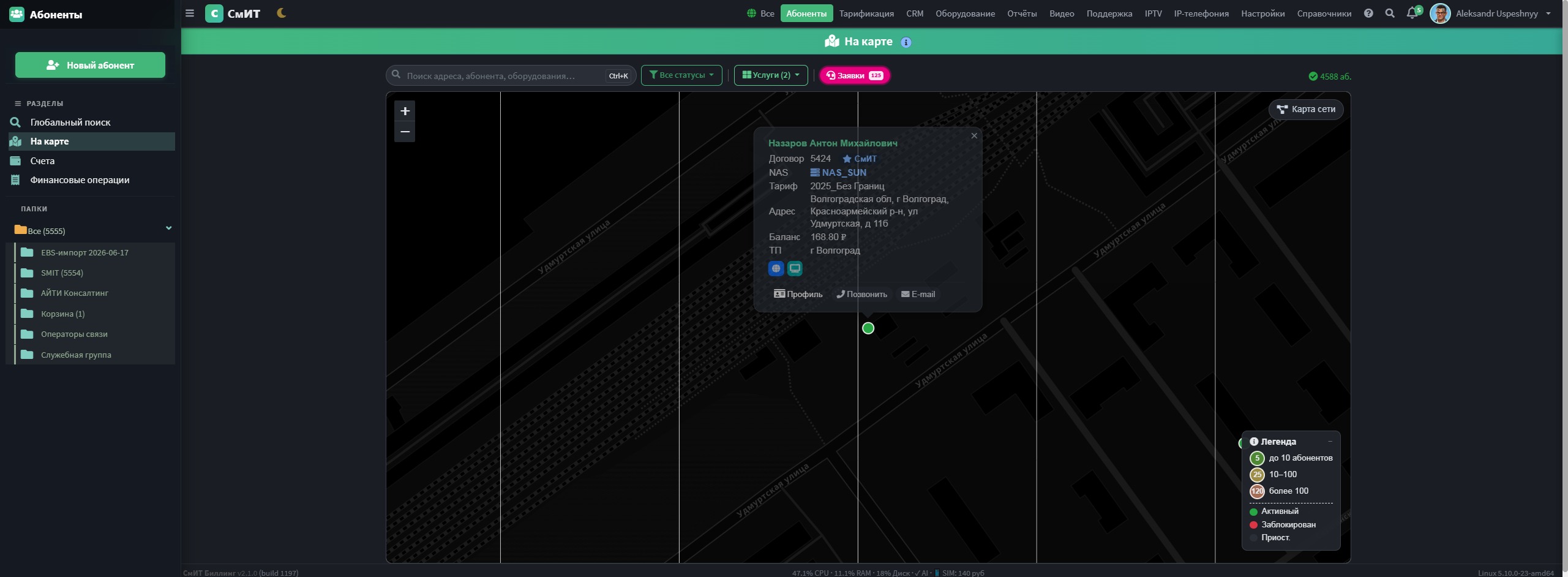Screen dimensions: 1568x577
Task: Click the green subscriber marker on map
Action: click(x=868, y=328)
